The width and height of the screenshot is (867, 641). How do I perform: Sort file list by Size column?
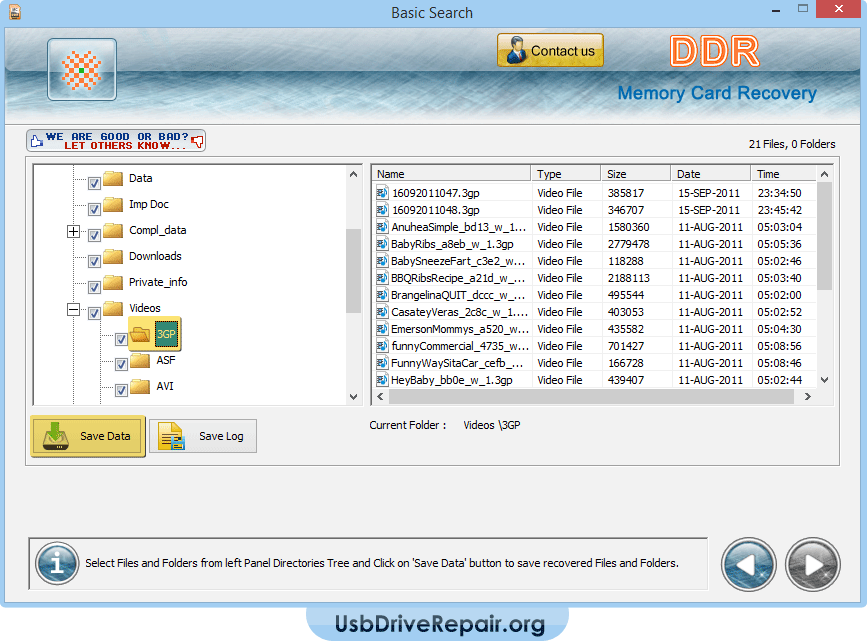pyautogui.click(x=634, y=174)
